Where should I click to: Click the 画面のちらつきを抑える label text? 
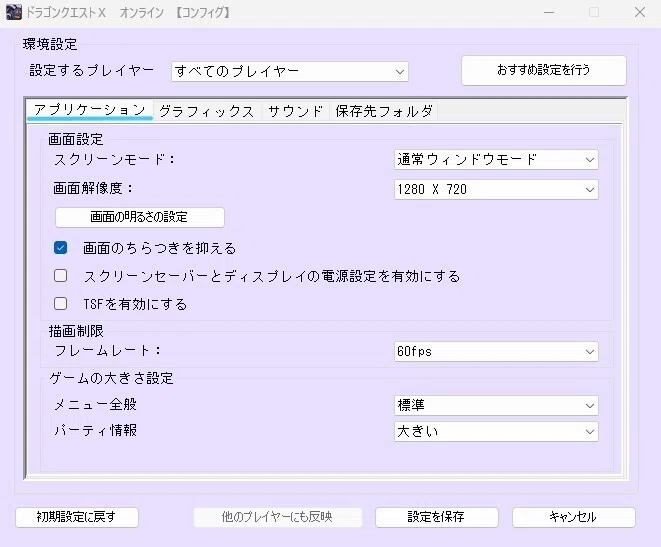pos(159,248)
